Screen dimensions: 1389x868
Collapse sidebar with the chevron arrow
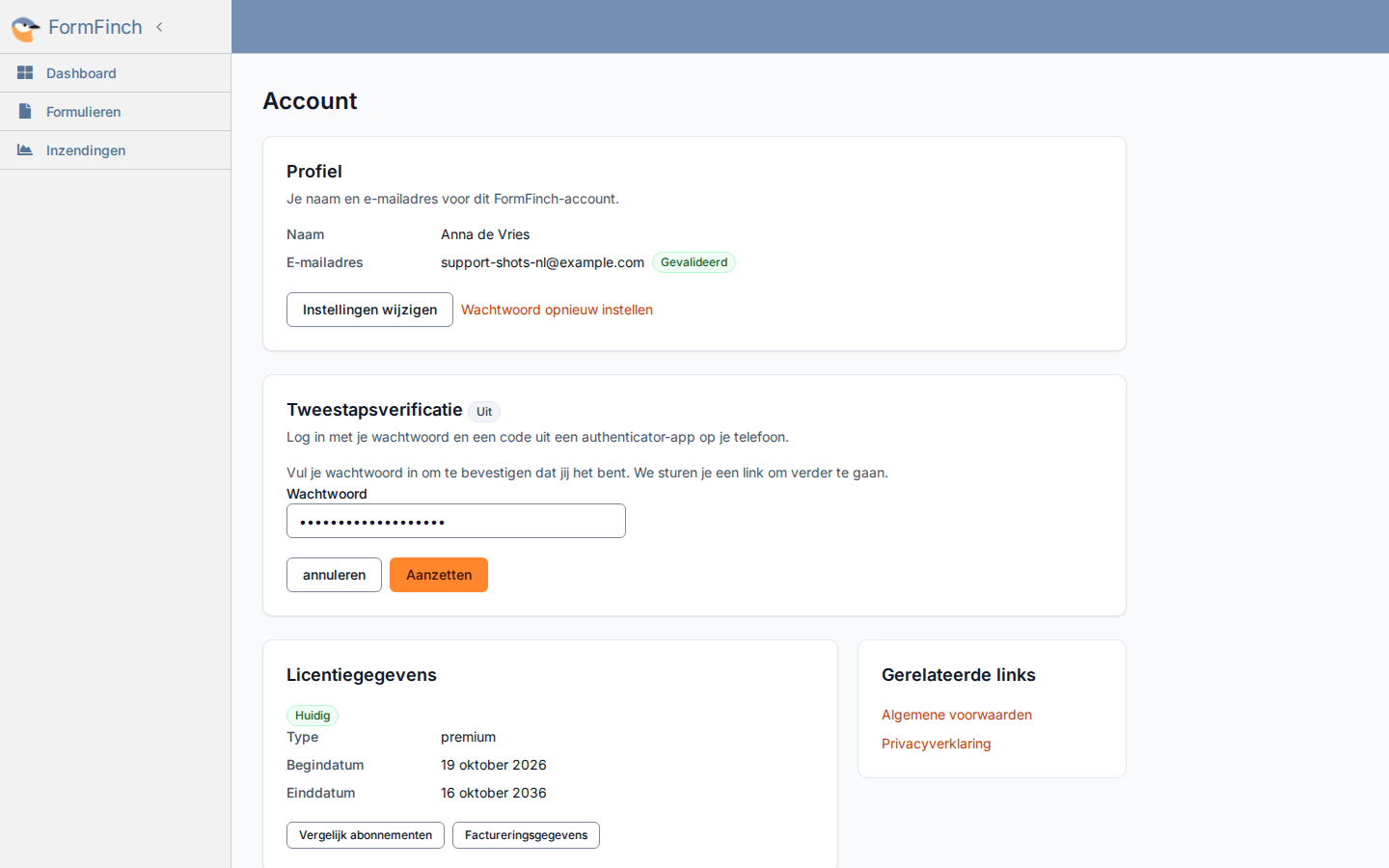159,27
